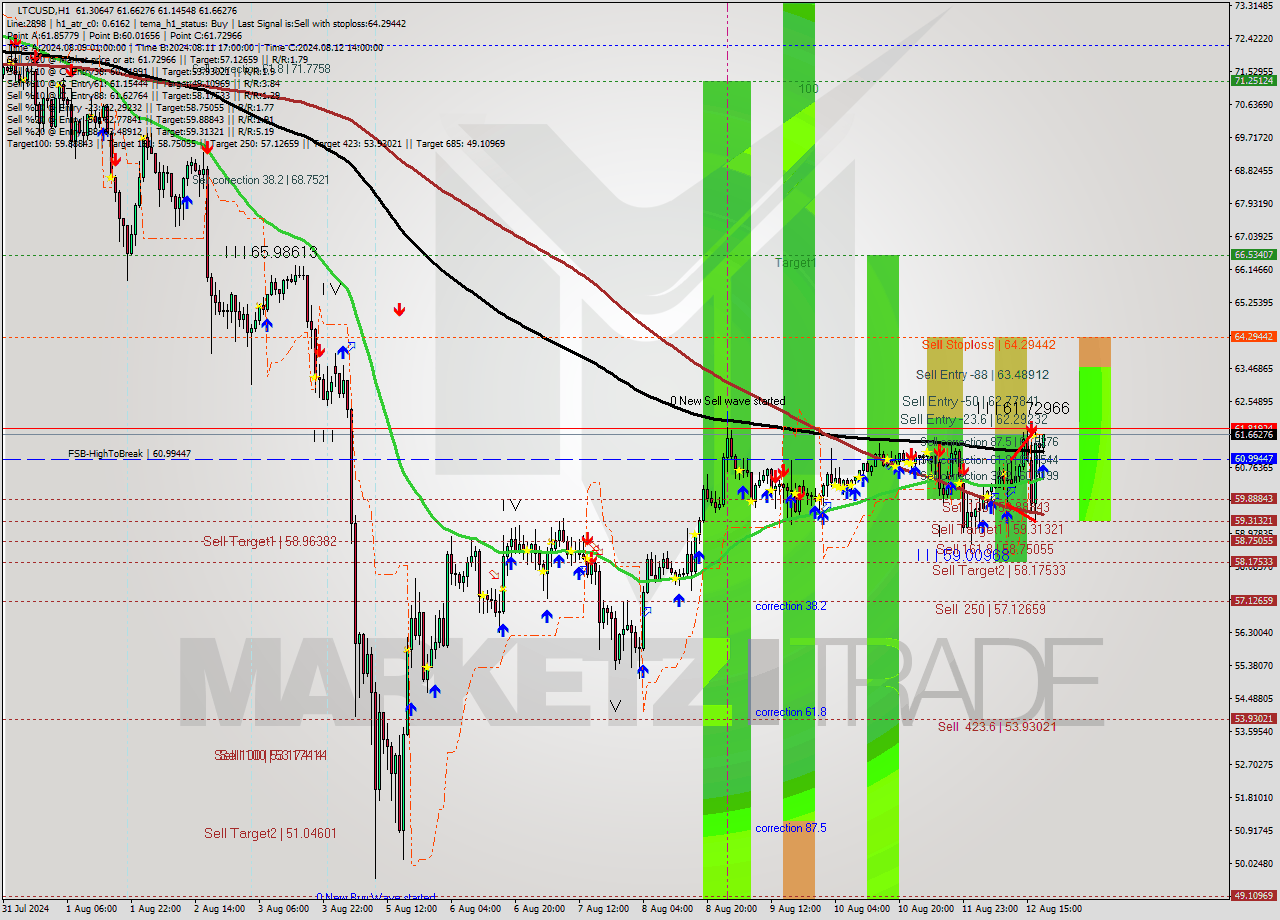Click the lone red down arrow near 65.25
1280x920 pixels.
399,310
